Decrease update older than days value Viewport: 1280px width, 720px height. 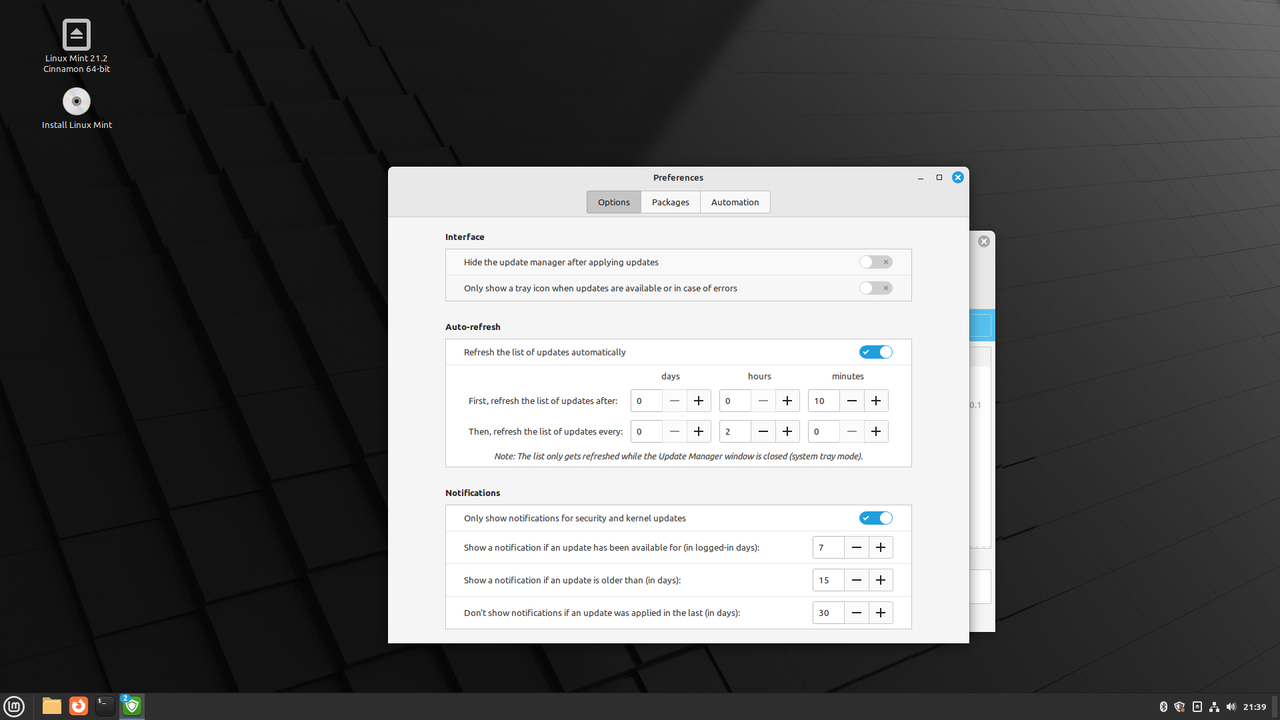[x=857, y=580]
